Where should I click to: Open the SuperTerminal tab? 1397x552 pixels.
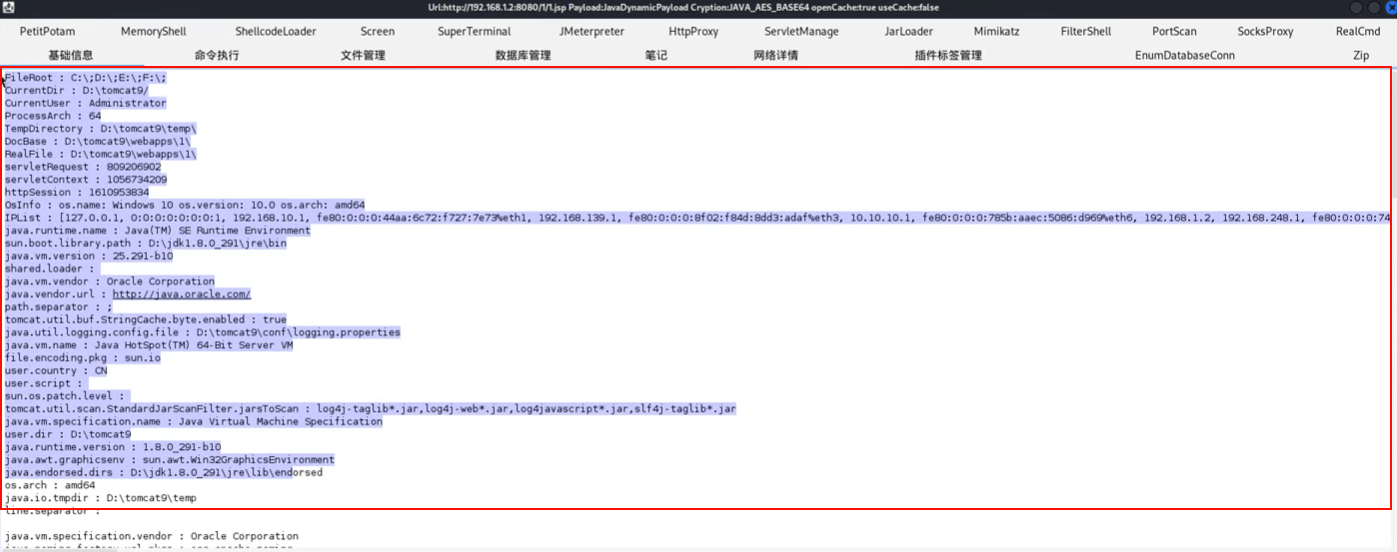[x=474, y=31]
